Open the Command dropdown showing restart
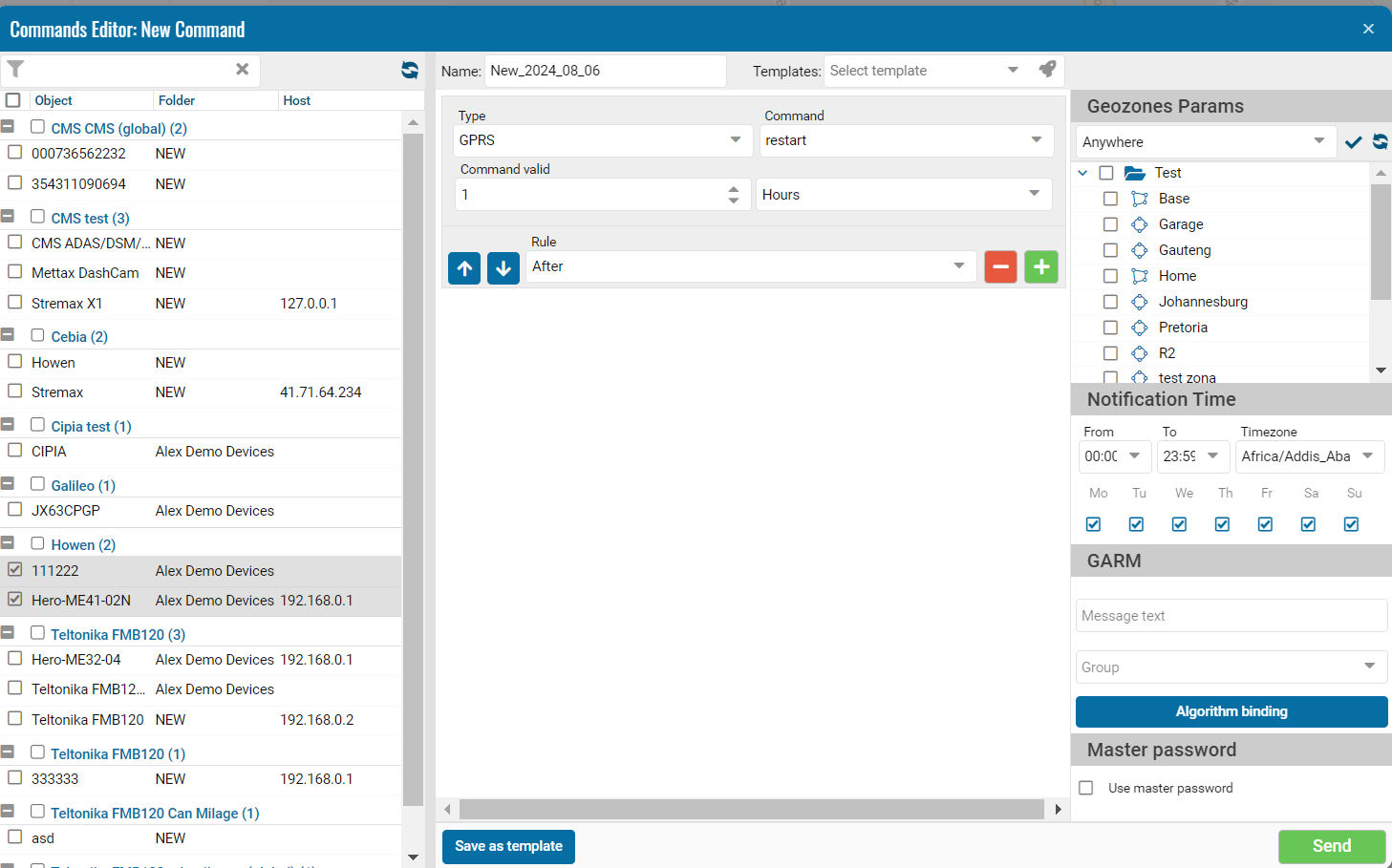 pos(906,140)
